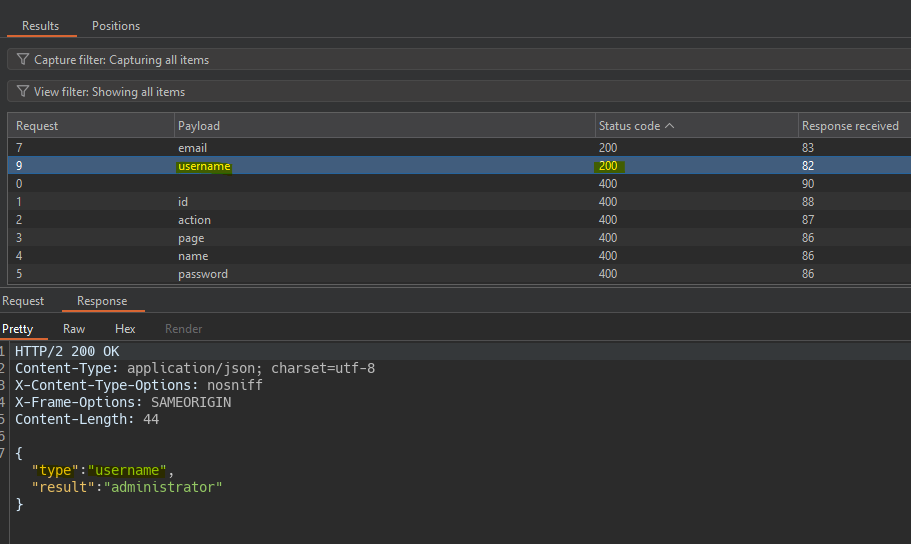Open the Request tab in lower pane
The width and height of the screenshot is (911, 544).
click(23, 301)
